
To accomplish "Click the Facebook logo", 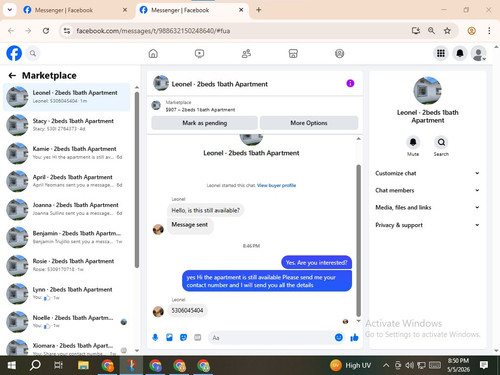I will pos(14,53).
